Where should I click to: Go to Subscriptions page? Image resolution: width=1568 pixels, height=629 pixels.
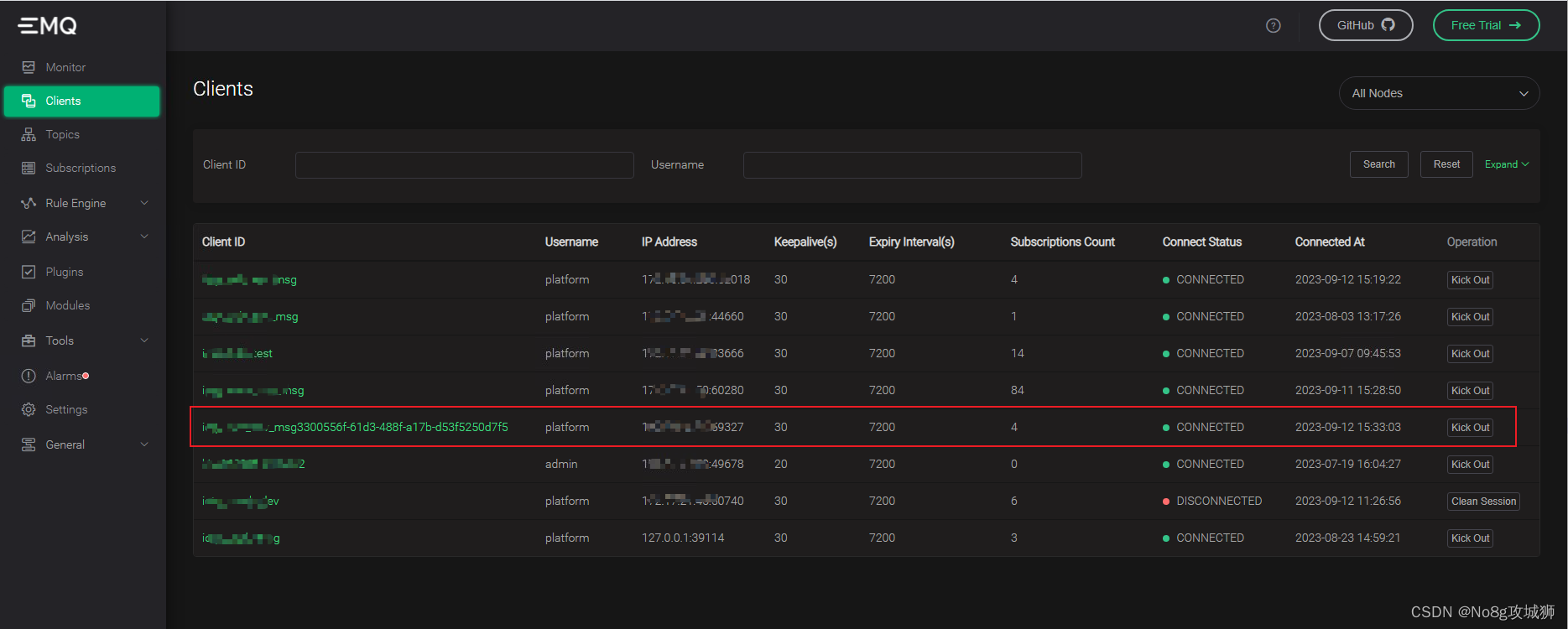[81, 168]
